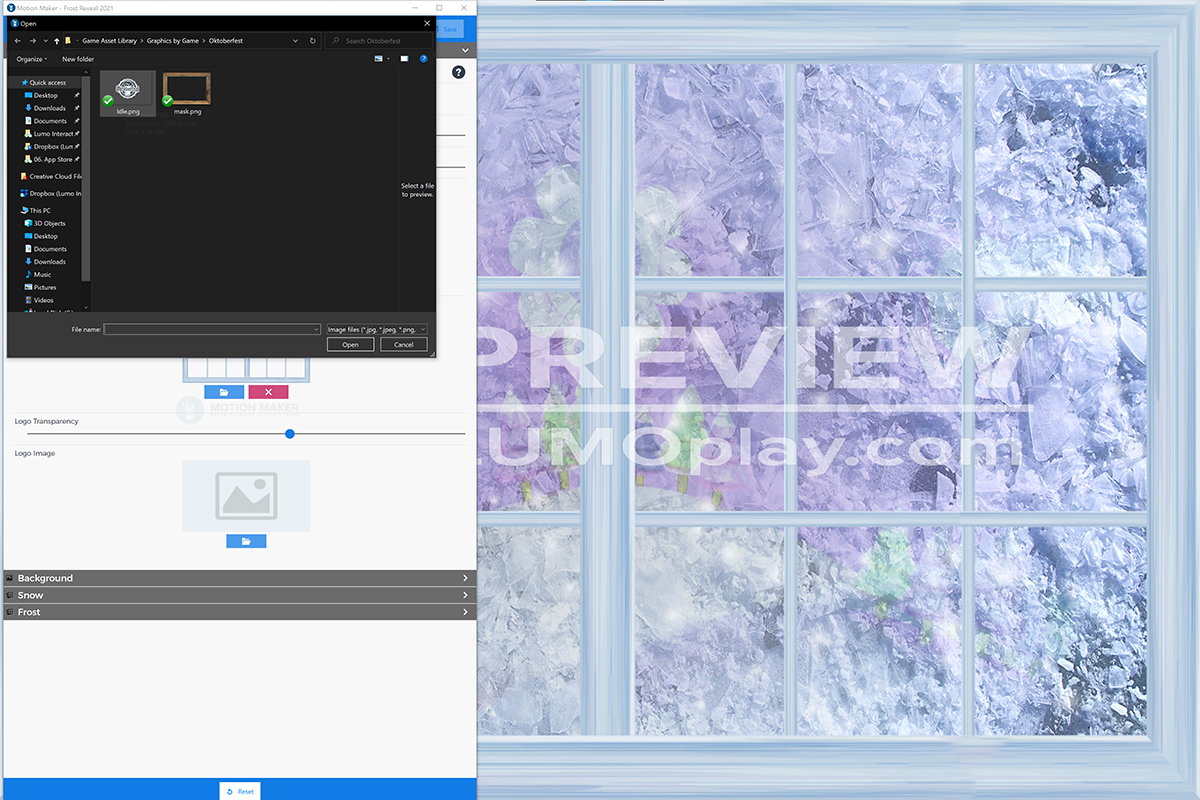This screenshot has height=800, width=1200.
Task: Expand the Background section
Action: tap(240, 578)
